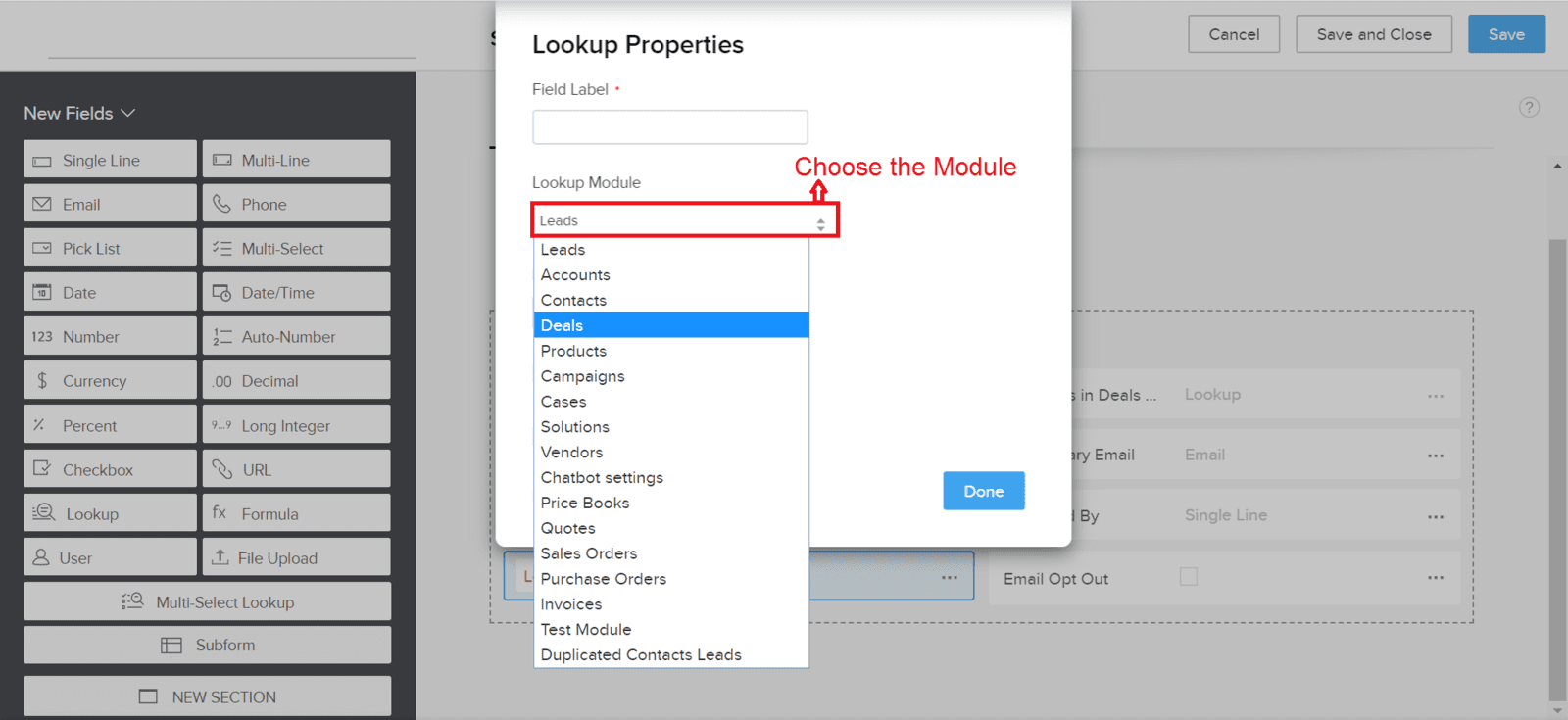Click the Field Label text box
The width and height of the screenshot is (1568, 720).
point(670,127)
